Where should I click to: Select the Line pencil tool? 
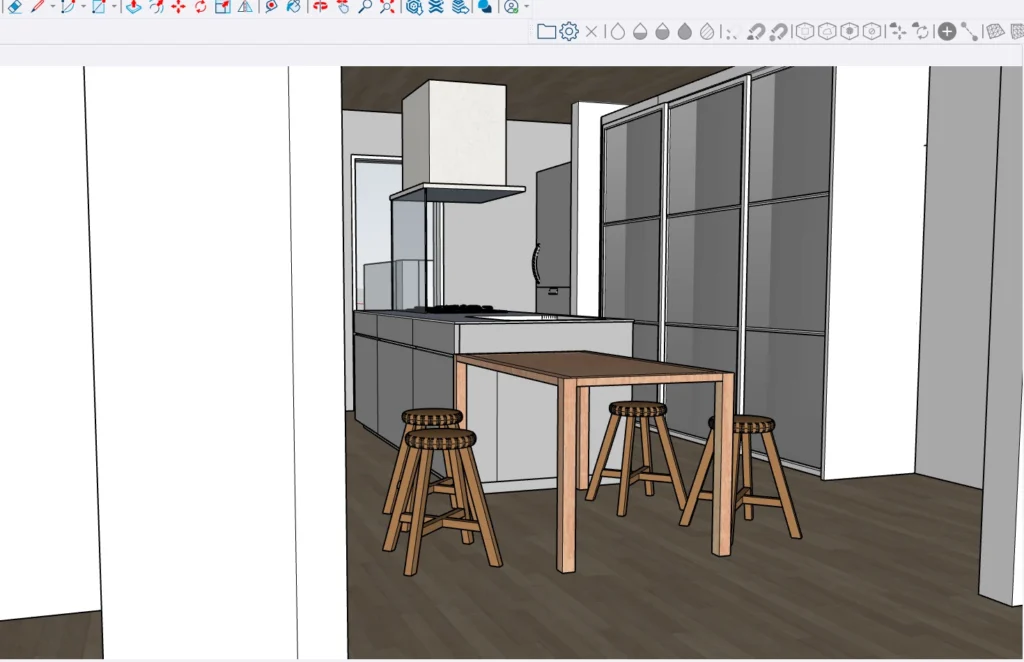(37, 7)
